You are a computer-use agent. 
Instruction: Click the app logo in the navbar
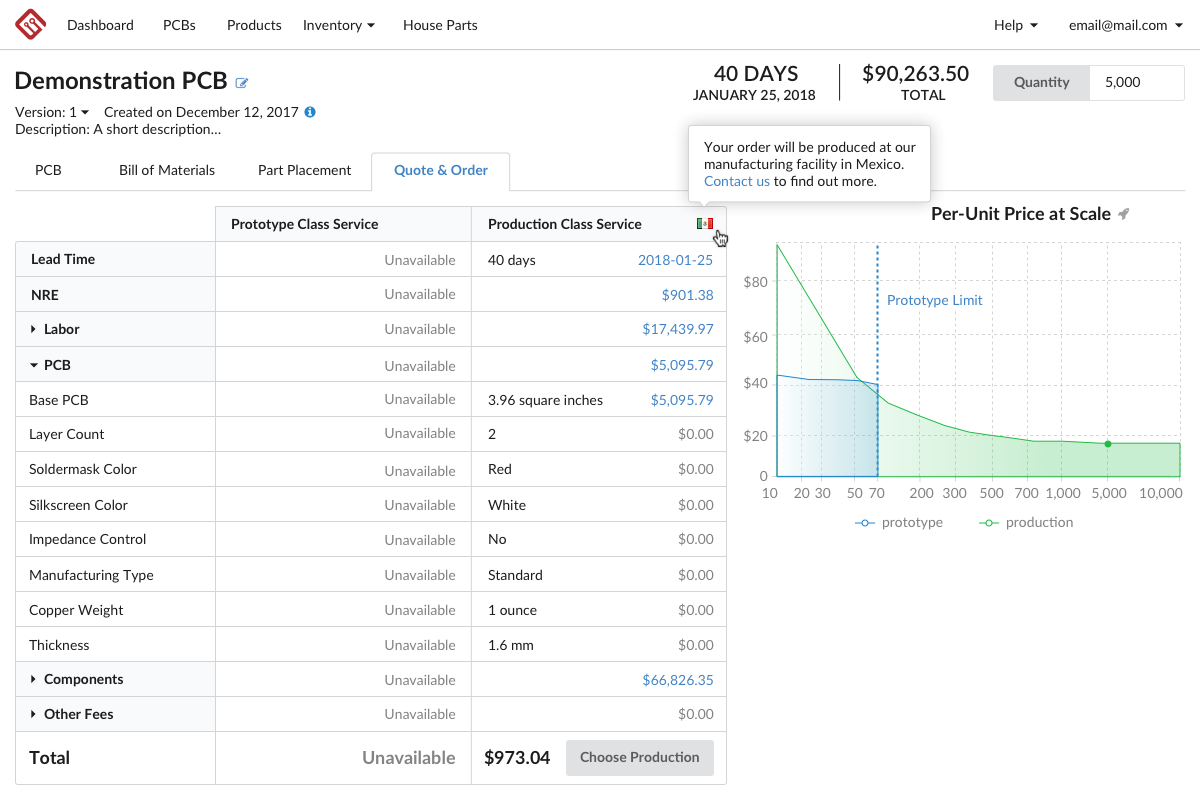[31, 24]
